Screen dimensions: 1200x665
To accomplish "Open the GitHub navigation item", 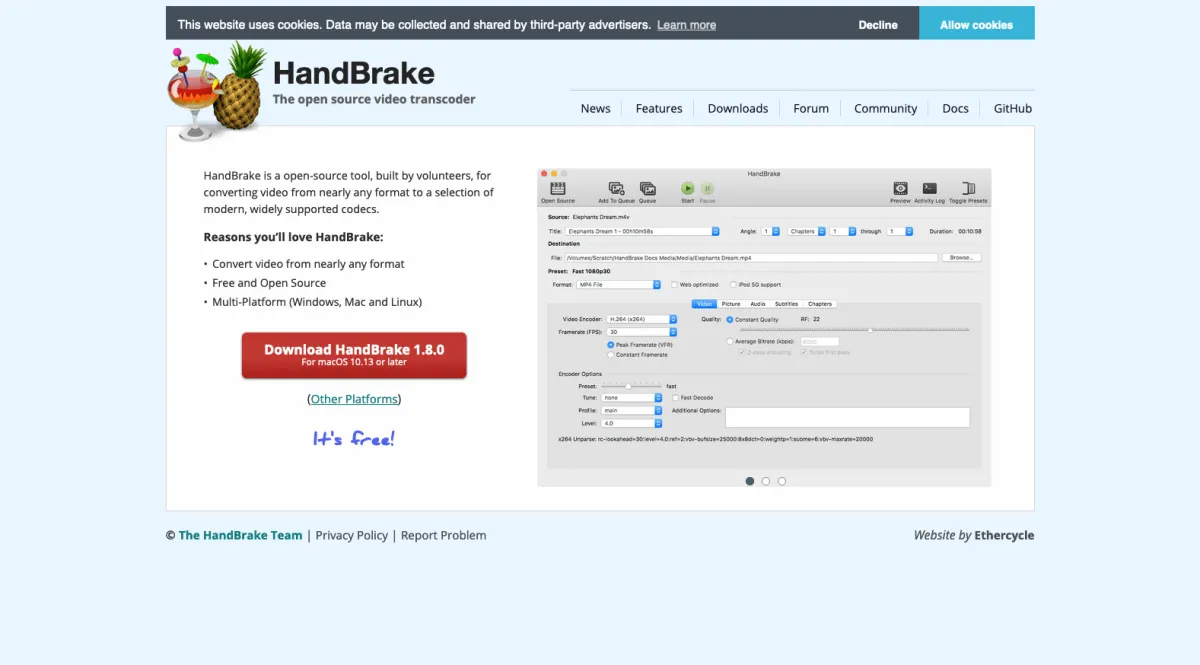I will click(1013, 108).
